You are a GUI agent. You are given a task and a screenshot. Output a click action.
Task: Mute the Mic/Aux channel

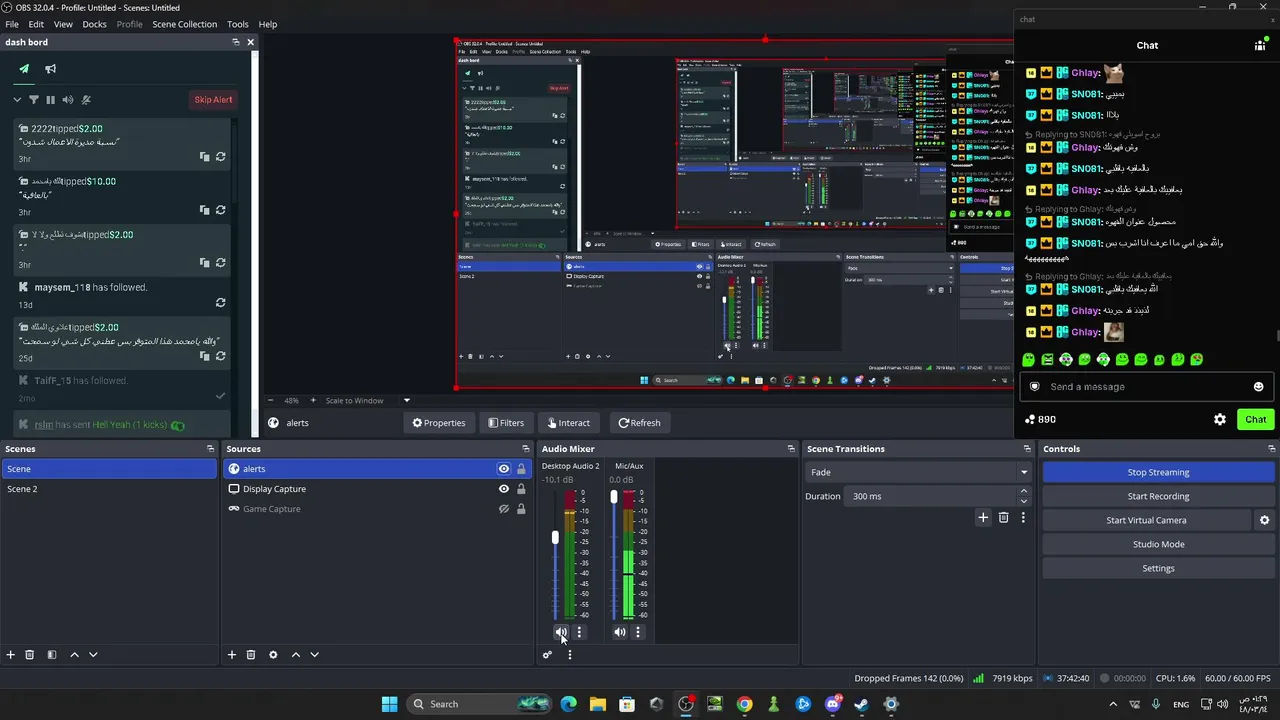[x=620, y=632]
